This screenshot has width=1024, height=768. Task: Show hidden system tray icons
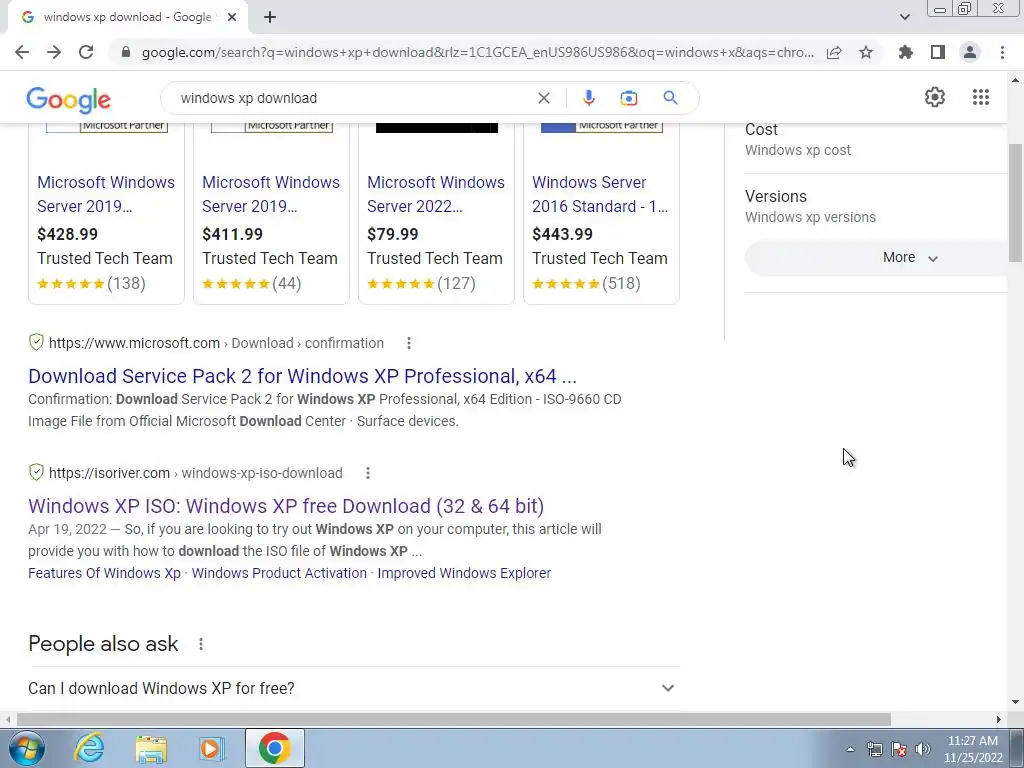coord(850,749)
